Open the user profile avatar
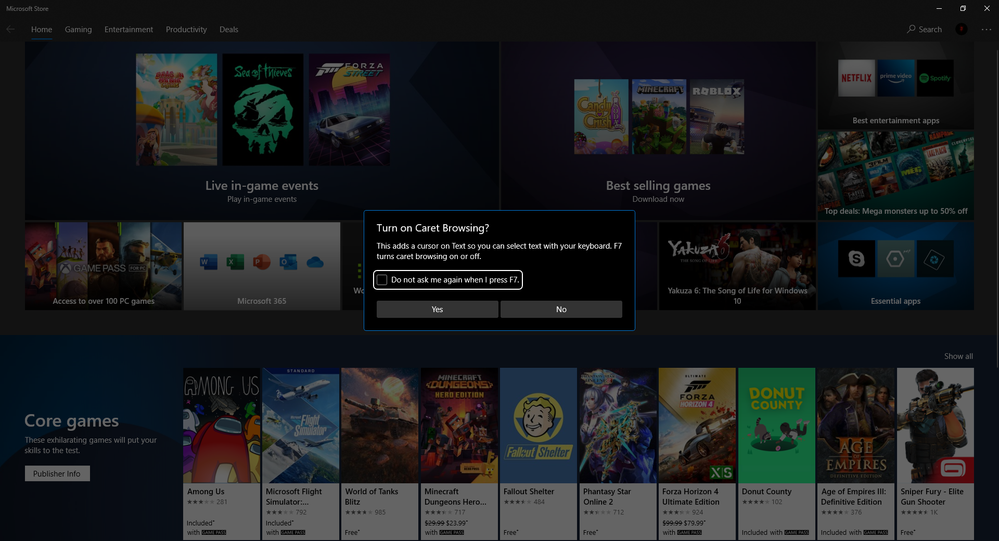The width and height of the screenshot is (999, 541). coord(961,29)
